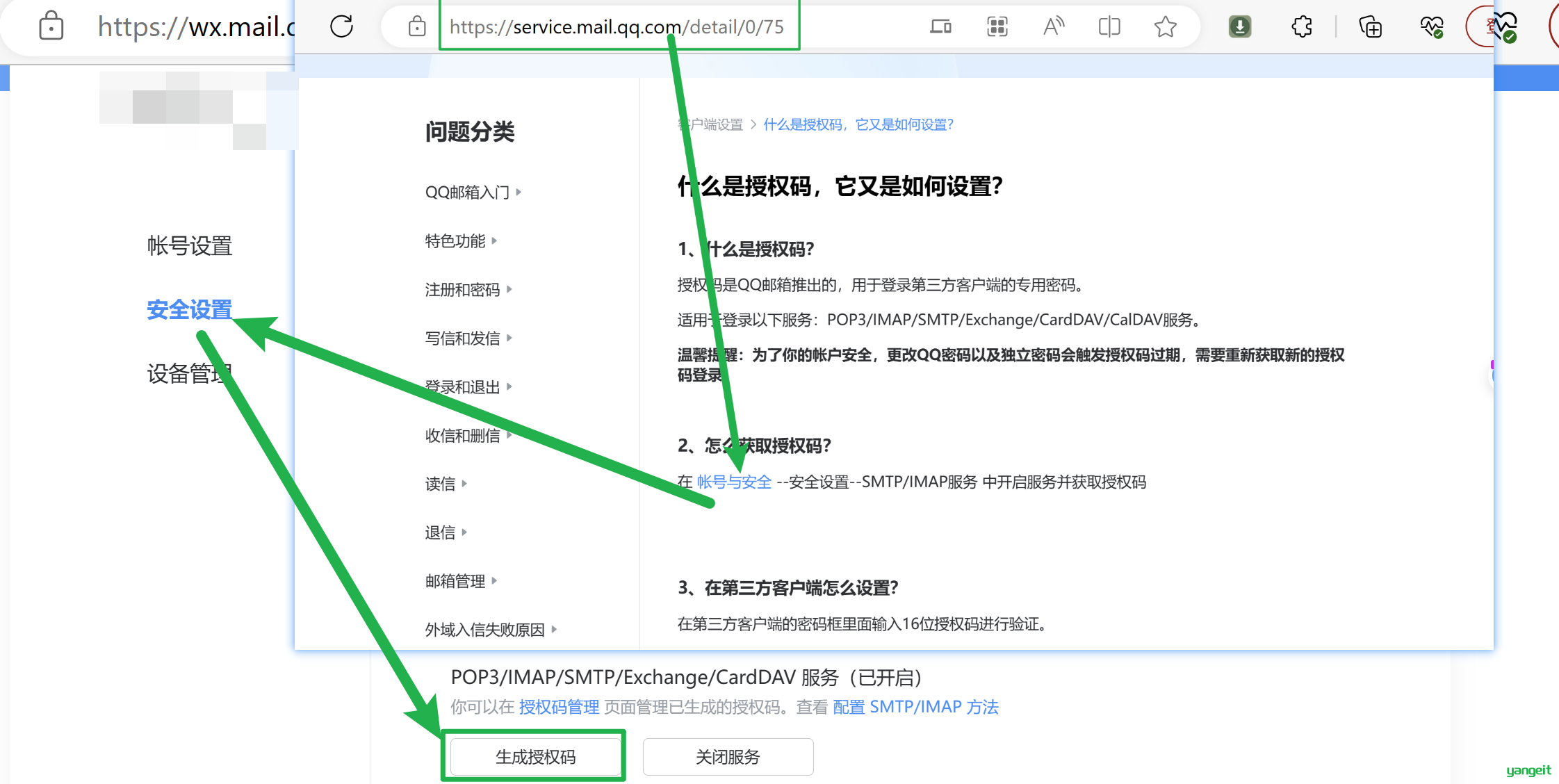Click the line 适用于登录以下服务

click(939, 320)
